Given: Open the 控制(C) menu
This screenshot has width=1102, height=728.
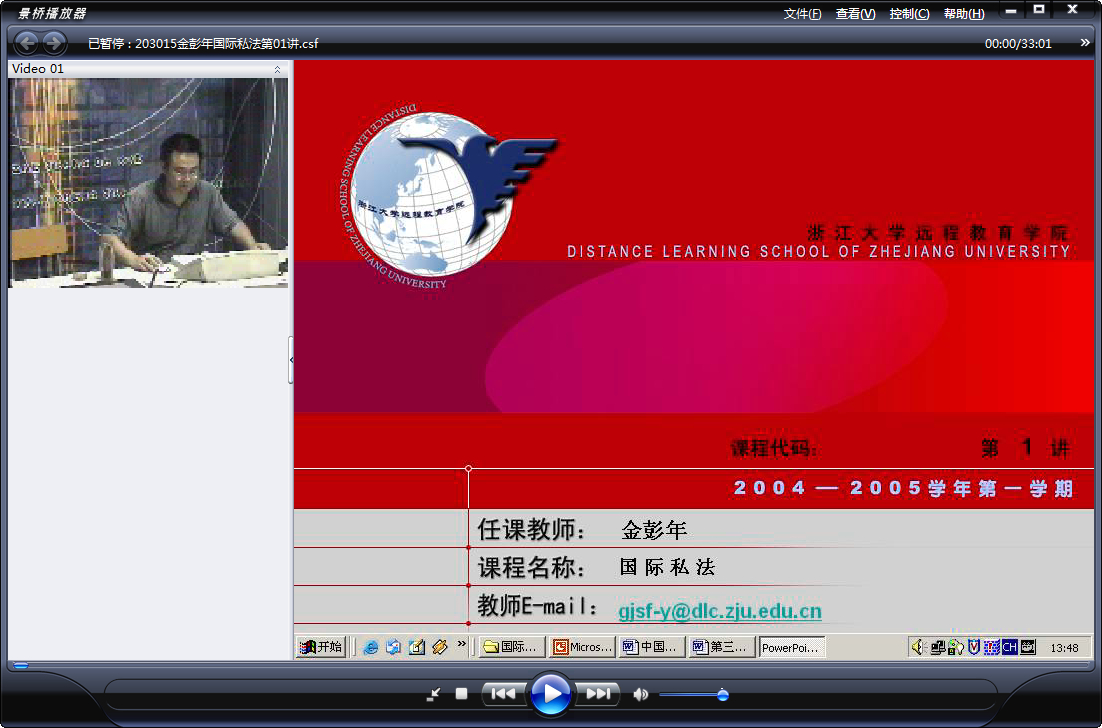Looking at the screenshot, I should [909, 14].
